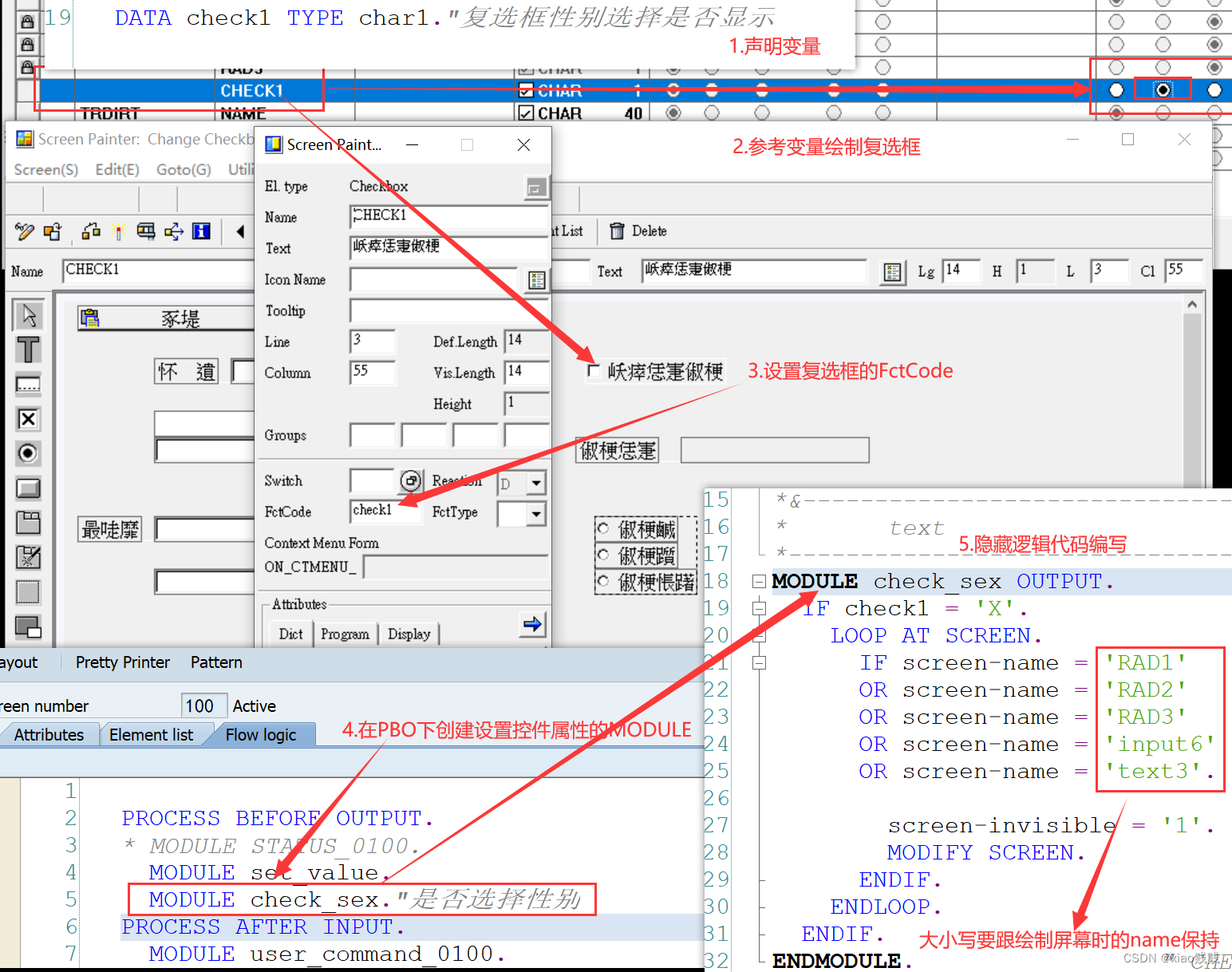Open the FctType dropdown
The height and width of the screenshot is (972, 1232).
pyautogui.click(x=535, y=515)
